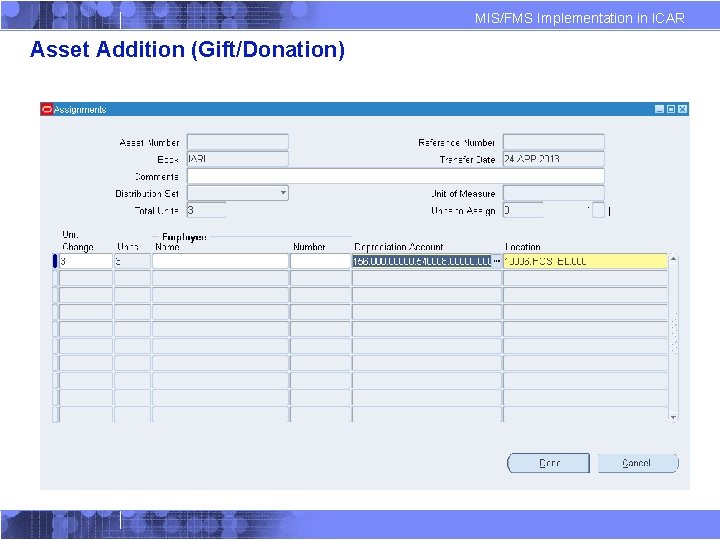The width and height of the screenshot is (720, 540).
Task: Close the Assignments window
Action: (x=682, y=109)
